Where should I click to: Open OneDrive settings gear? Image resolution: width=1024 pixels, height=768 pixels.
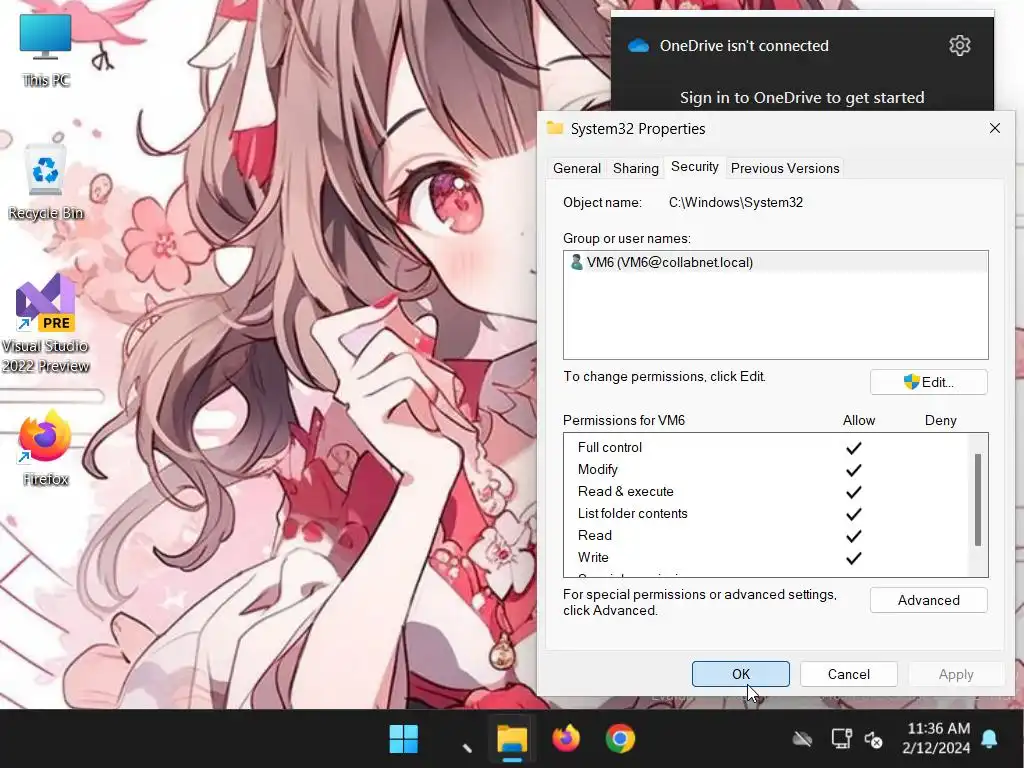tap(959, 45)
